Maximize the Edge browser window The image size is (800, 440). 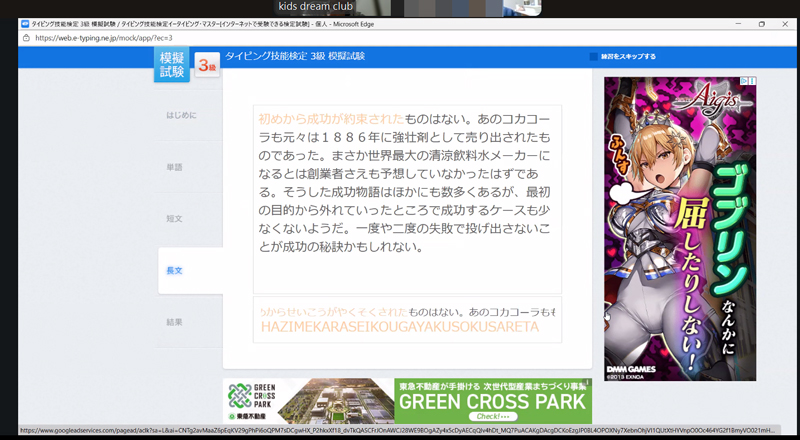point(761,23)
